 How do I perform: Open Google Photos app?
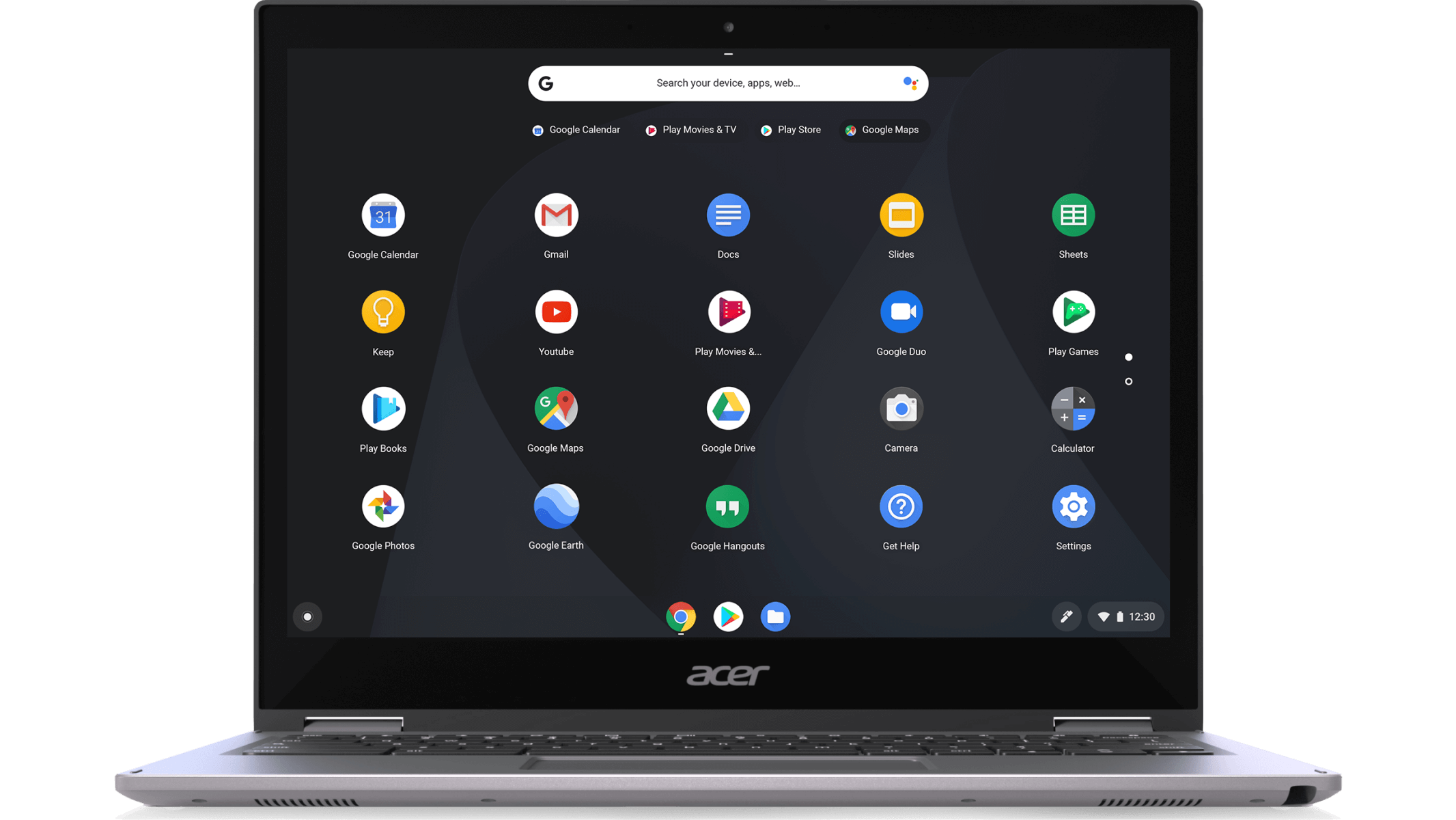coord(383,506)
